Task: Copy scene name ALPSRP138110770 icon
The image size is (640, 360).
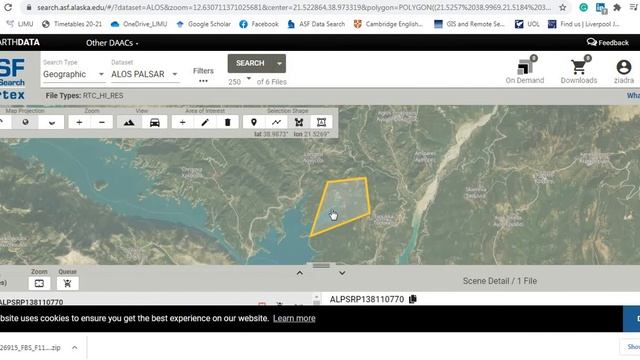Action: pyautogui.click(x=413, y=299)
